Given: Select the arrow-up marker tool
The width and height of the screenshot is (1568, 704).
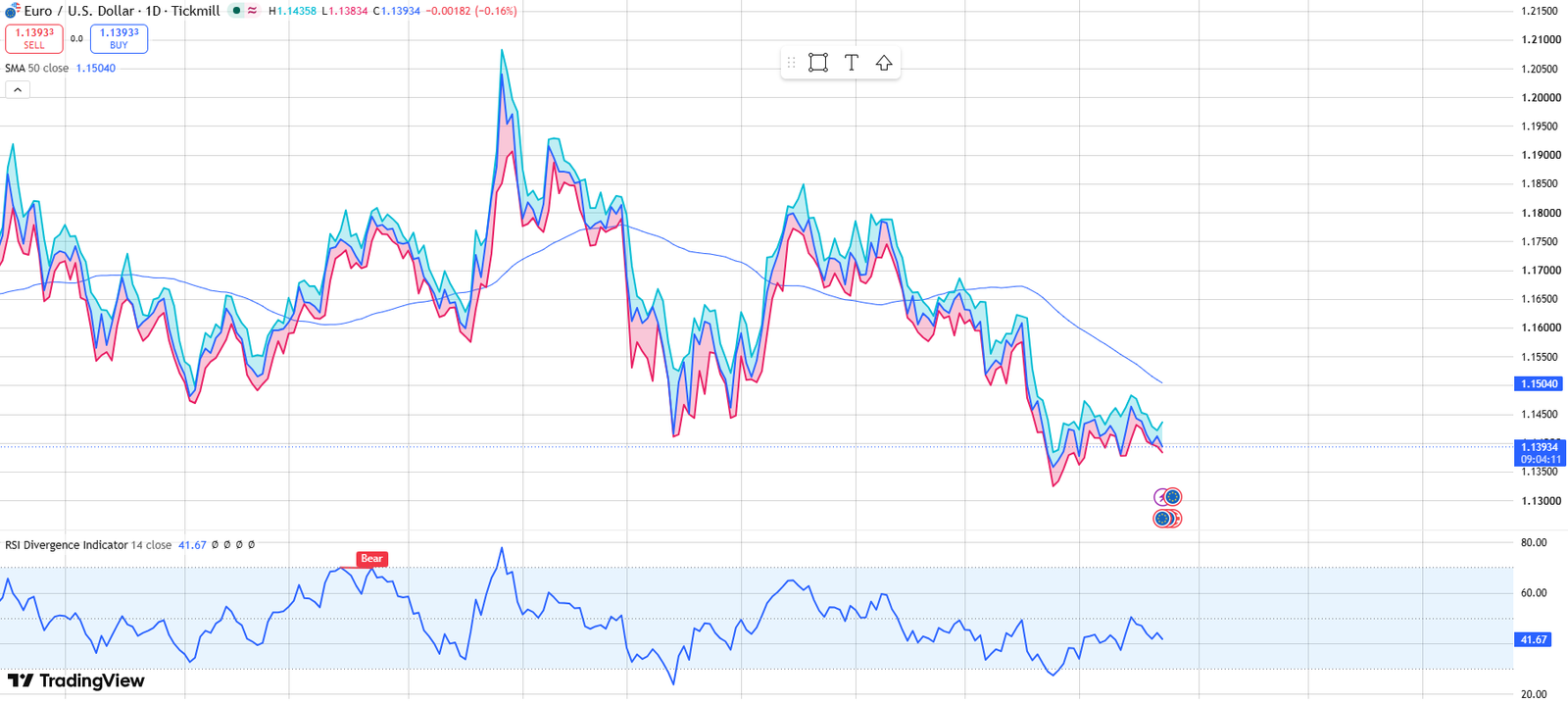Looking at the screenshot, I should point(884,63).
